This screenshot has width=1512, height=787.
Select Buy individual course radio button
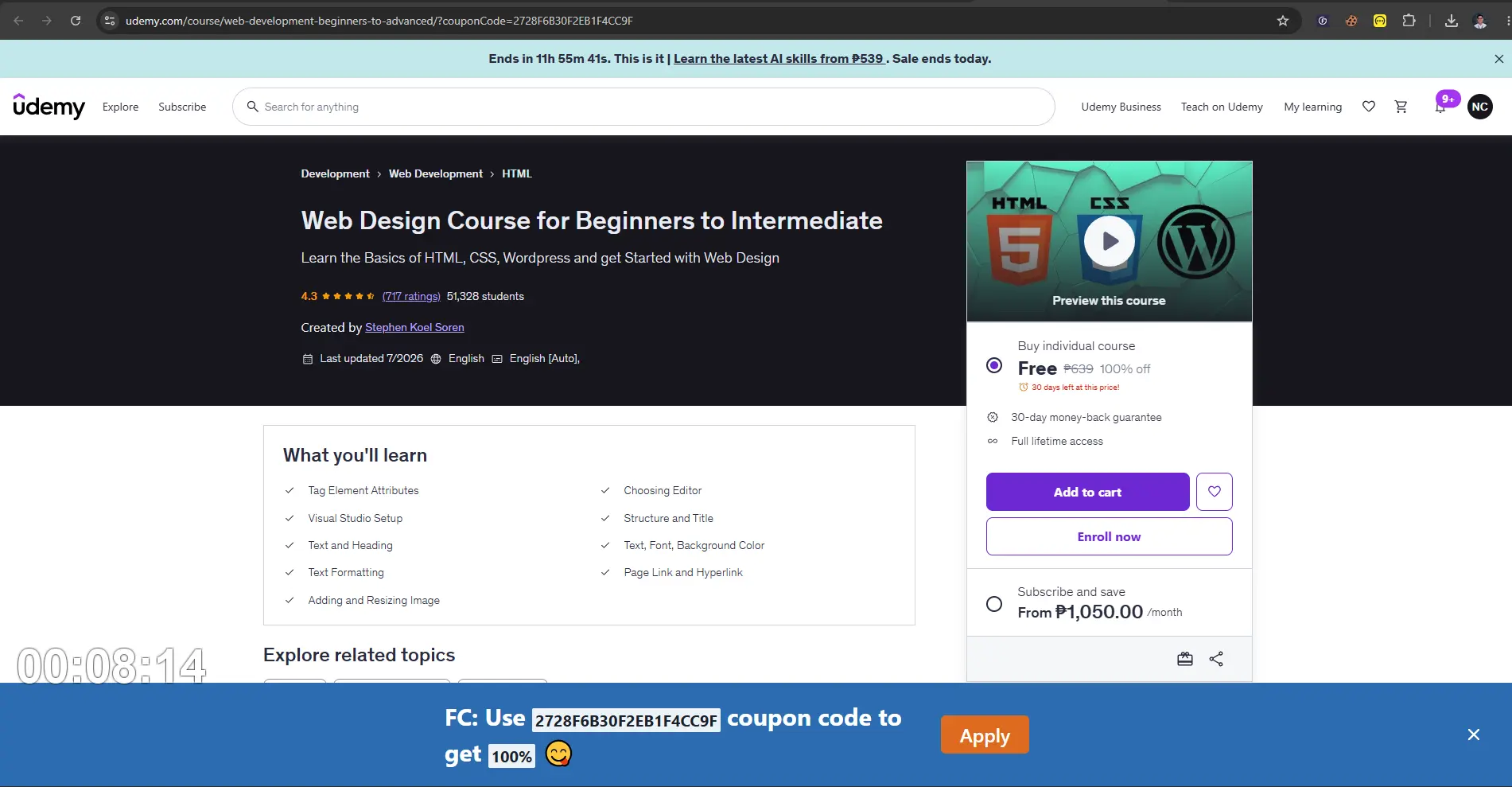click(994, 365)
